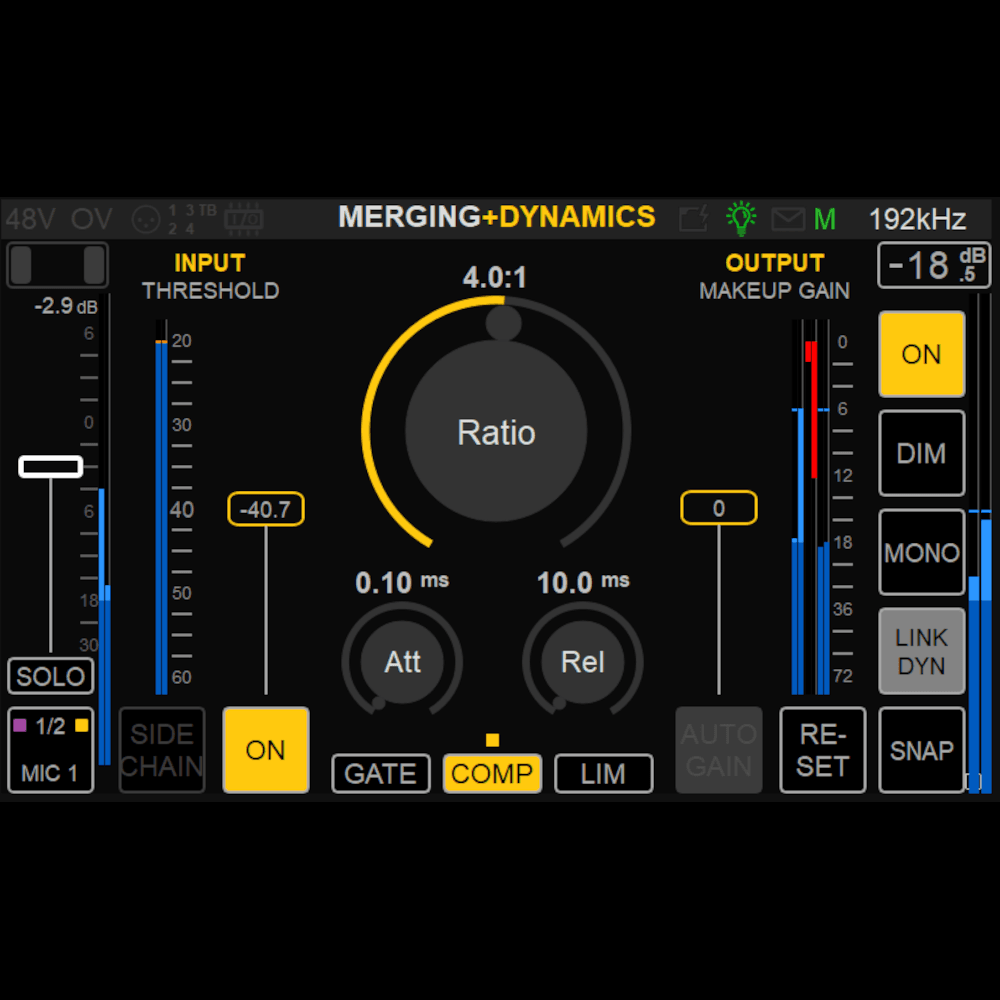1000x1000 pixels.
Task: Enable the LINK DYN button
Action: 921,651
